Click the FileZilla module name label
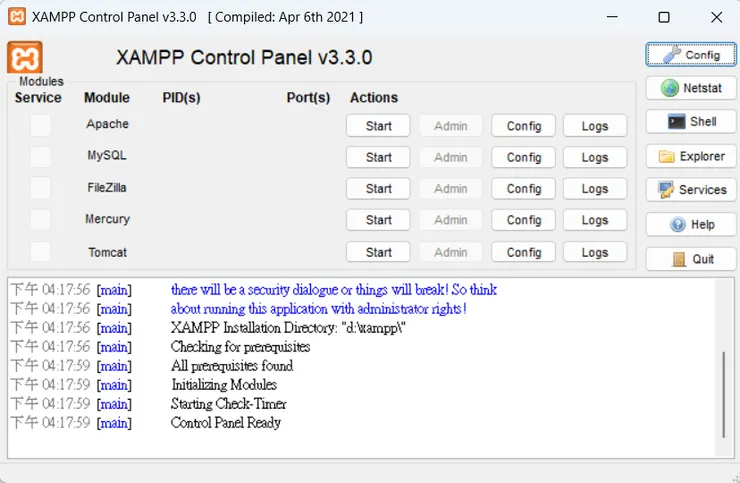 107,187
